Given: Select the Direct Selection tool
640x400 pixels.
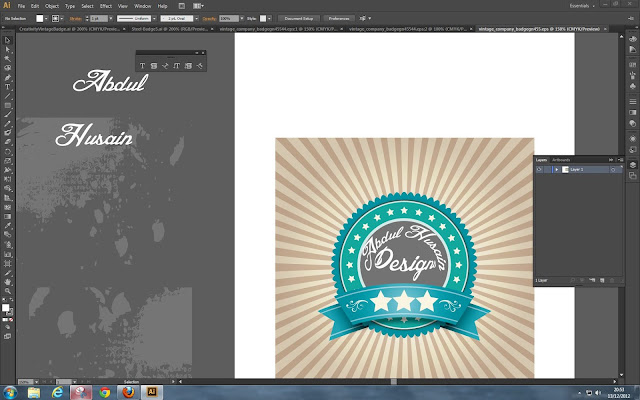Looking at the screenshot, I should click(7, 49).
